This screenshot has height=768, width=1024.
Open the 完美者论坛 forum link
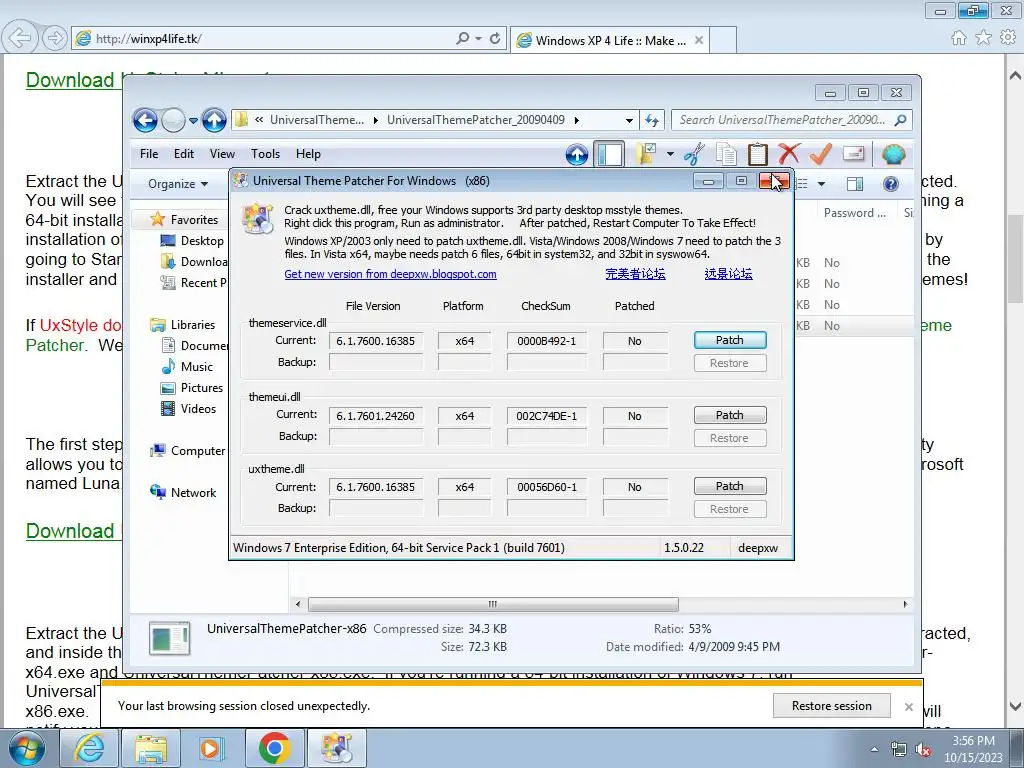pyautogui.click(x=635, y=274)
